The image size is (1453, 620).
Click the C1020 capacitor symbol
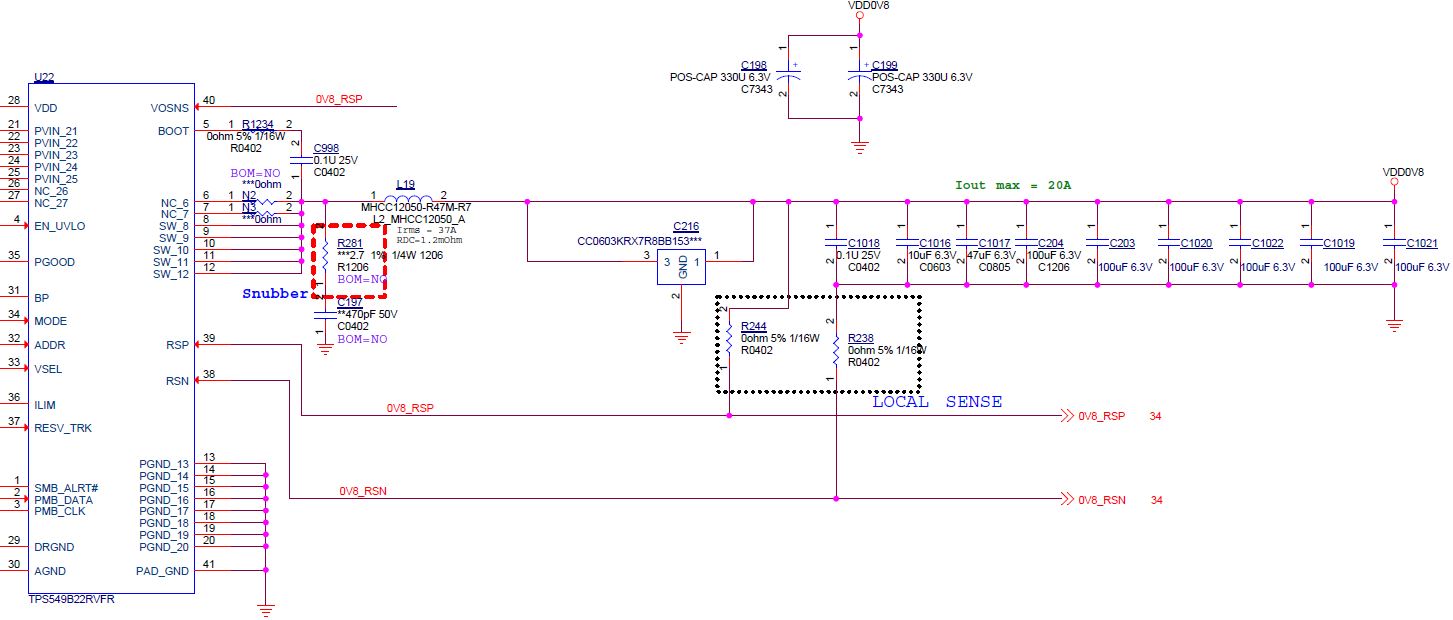[x=1169, y=241]
